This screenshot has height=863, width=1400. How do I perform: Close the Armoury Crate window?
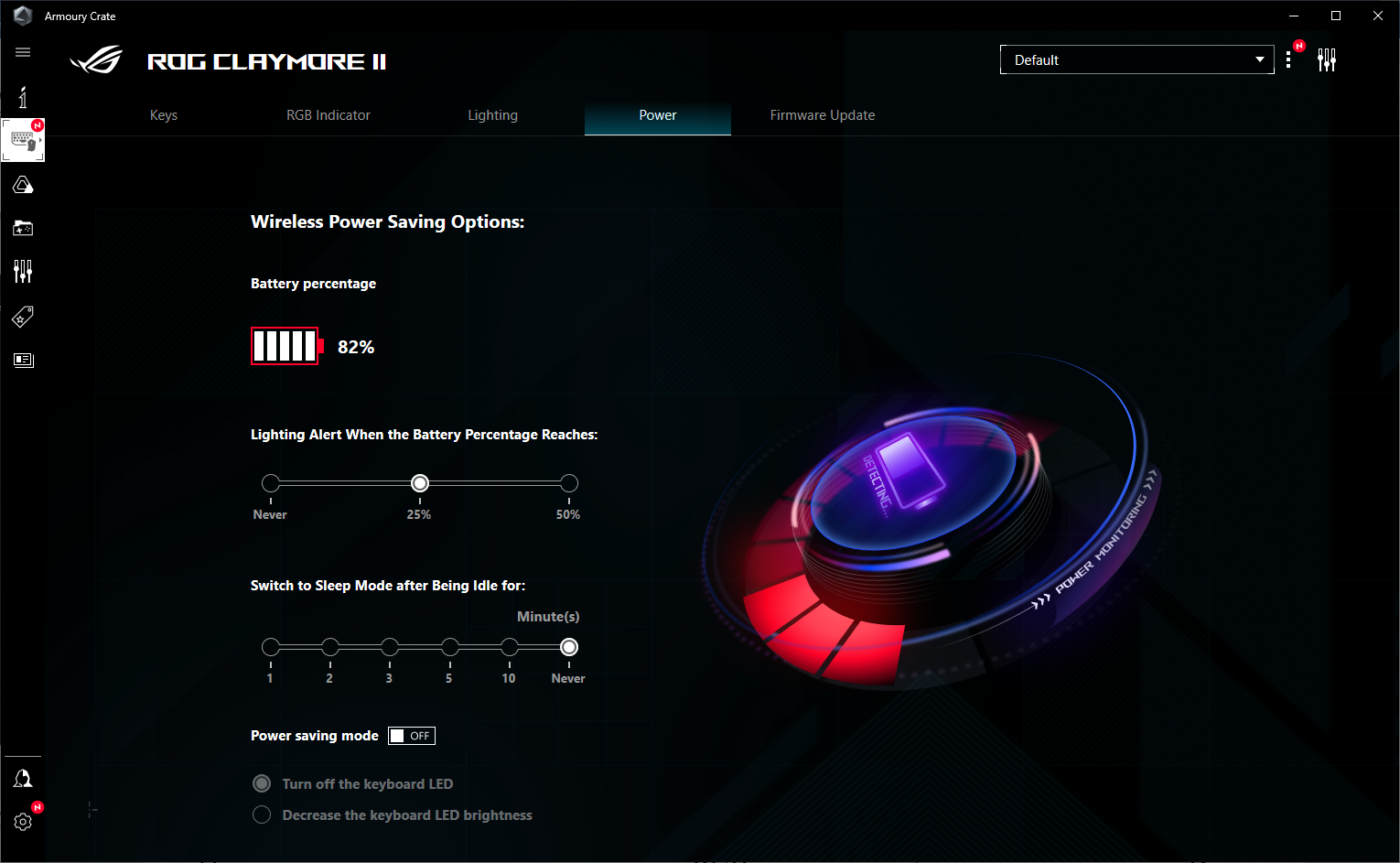[x=1378, y=16]
